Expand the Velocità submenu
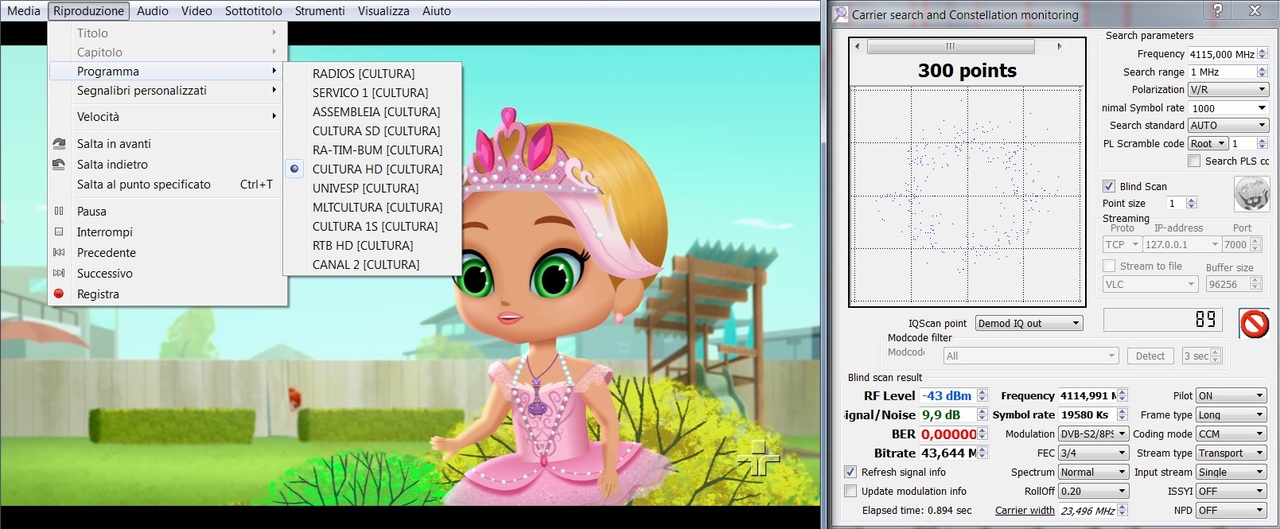1280x529 pixels. (167, 117)
